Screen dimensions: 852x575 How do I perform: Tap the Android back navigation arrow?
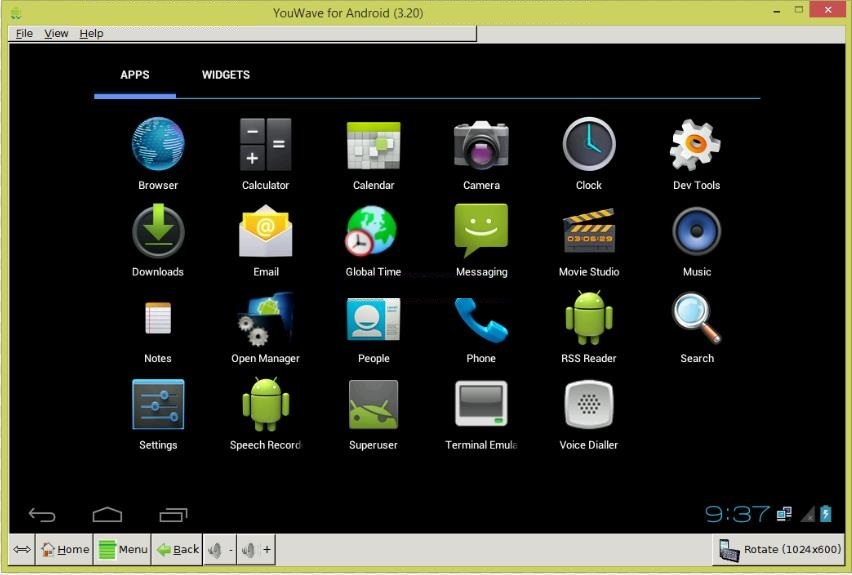coord(42,514)
